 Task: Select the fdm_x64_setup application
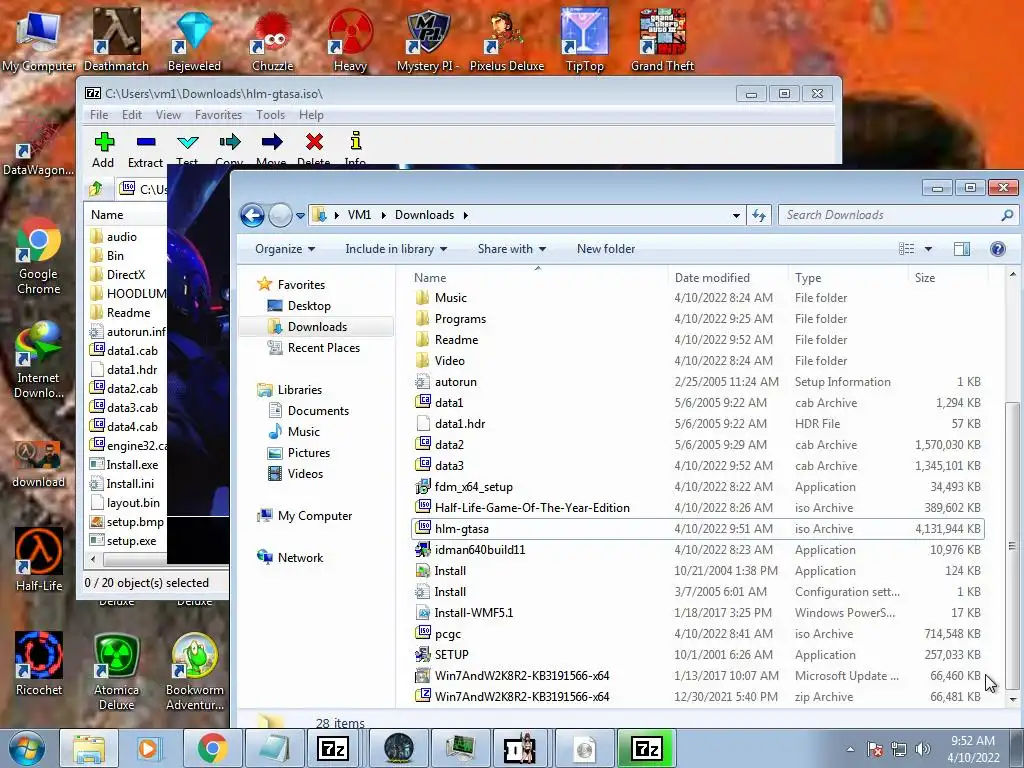(x=697, y=487)
